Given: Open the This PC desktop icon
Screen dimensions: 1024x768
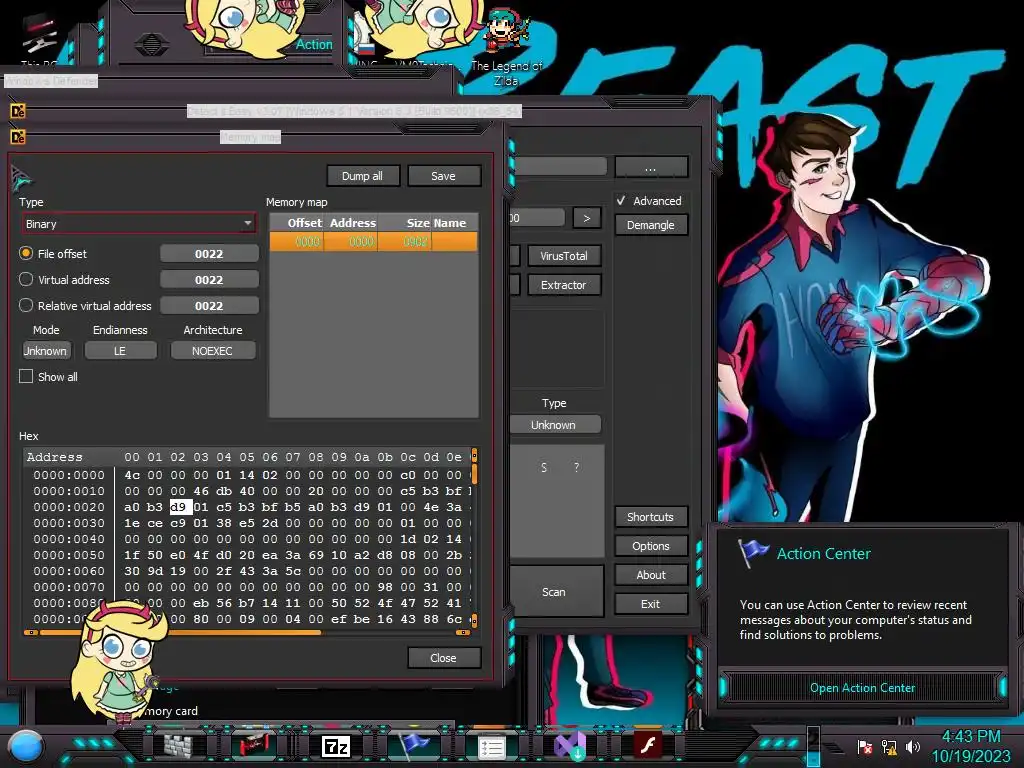Looking at the screenshot, I should 39,40.
